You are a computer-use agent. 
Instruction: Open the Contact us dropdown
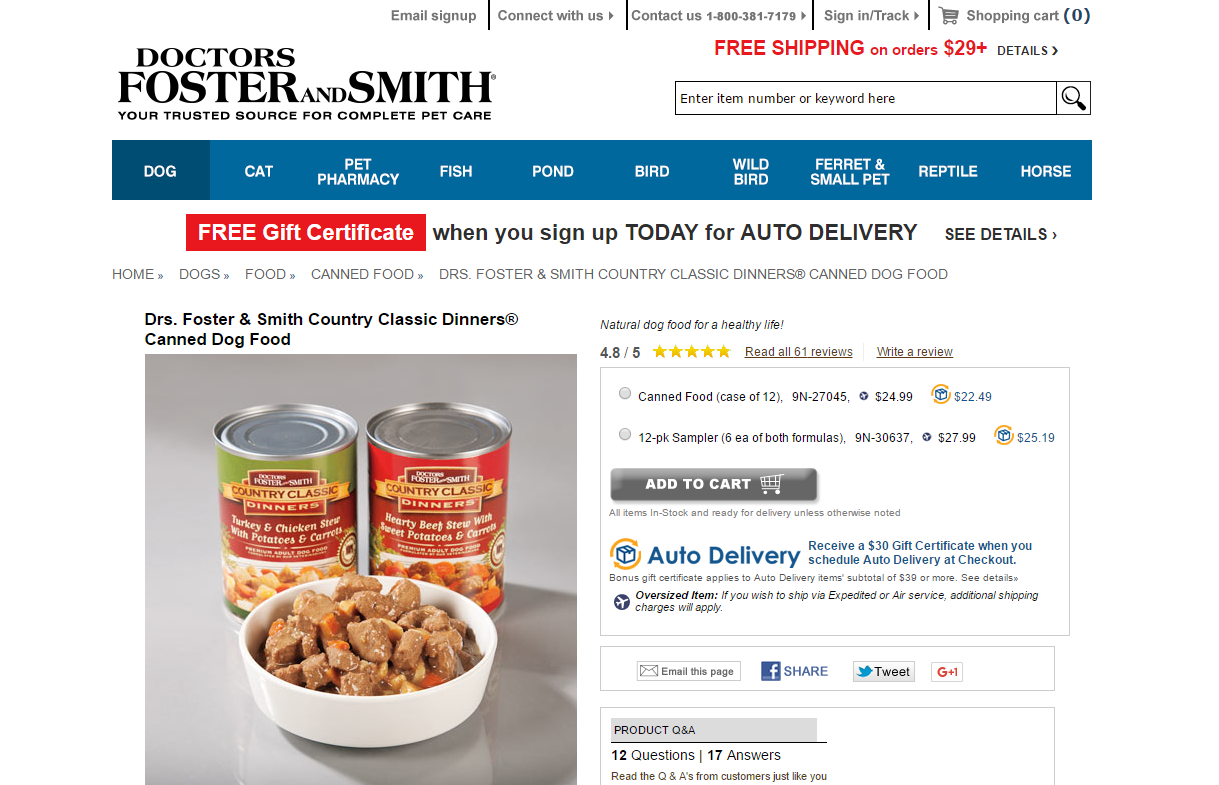719,15
